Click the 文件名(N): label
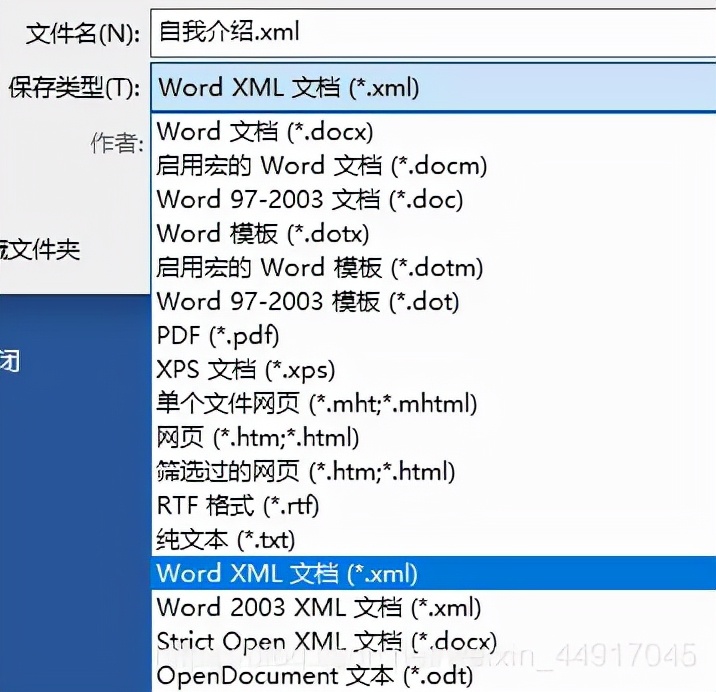This screenshot has width=716, height=692. tap(83, 33)
